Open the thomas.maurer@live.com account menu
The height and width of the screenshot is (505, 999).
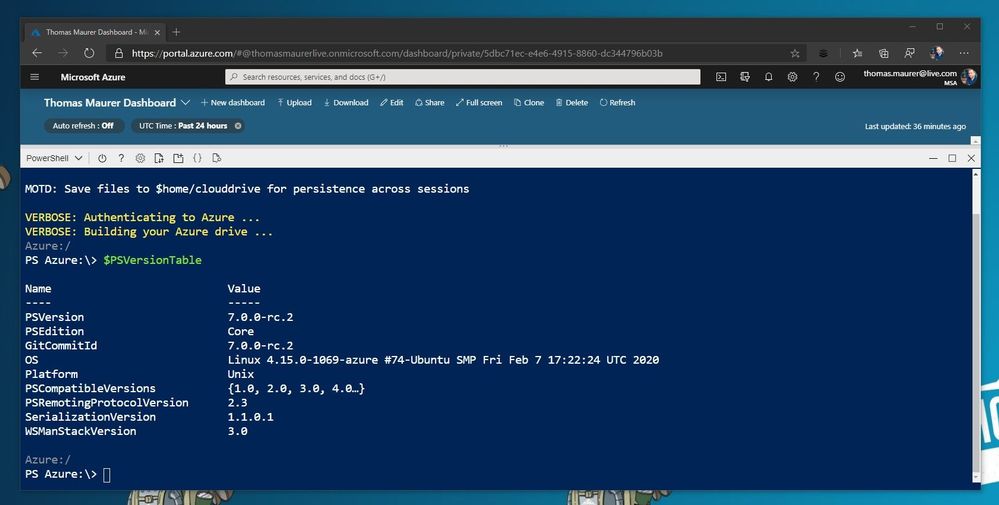(x=919, y=77)
